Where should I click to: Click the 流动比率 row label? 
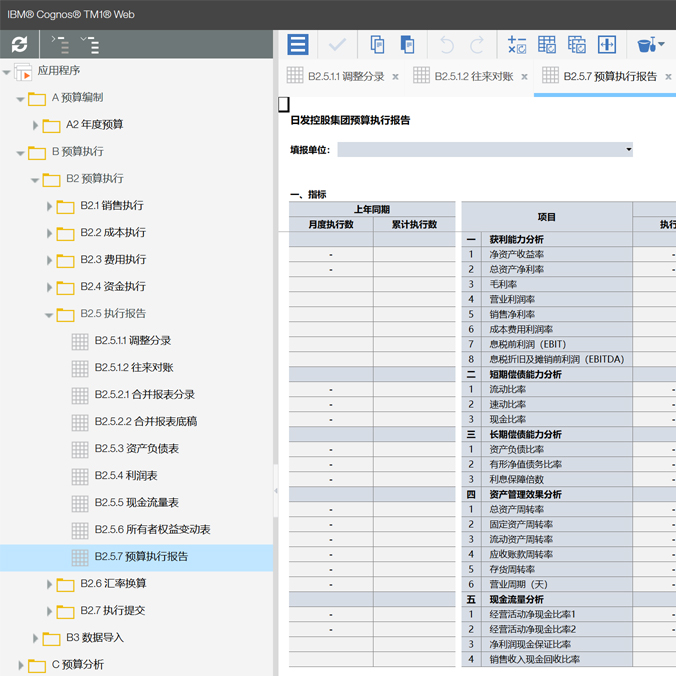tap(507, 389)
